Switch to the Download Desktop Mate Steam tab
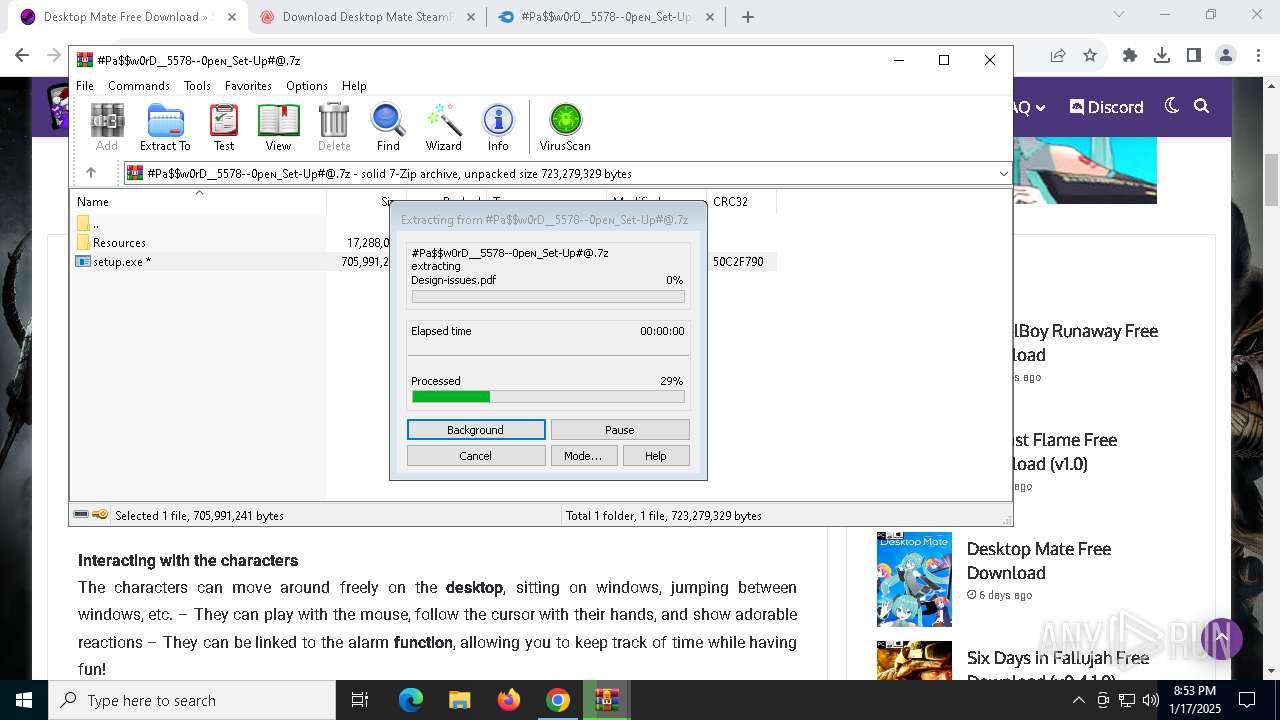The width and height of the screenshot is (1280, 720). click(369, 16)
